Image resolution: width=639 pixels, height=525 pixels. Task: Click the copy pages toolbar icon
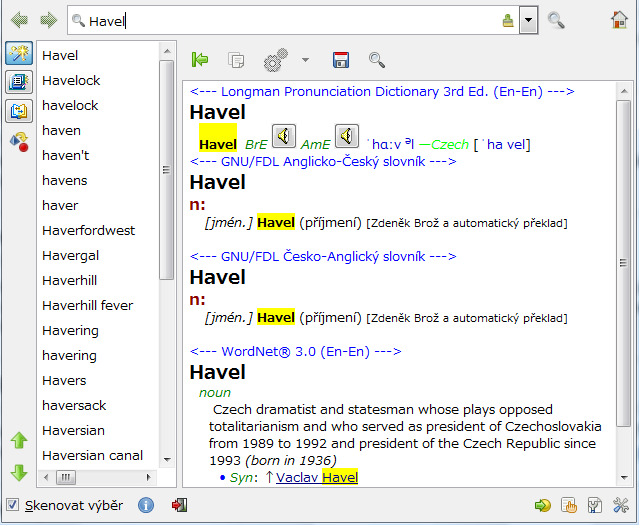pyautogui.click(x=236, y=60)
